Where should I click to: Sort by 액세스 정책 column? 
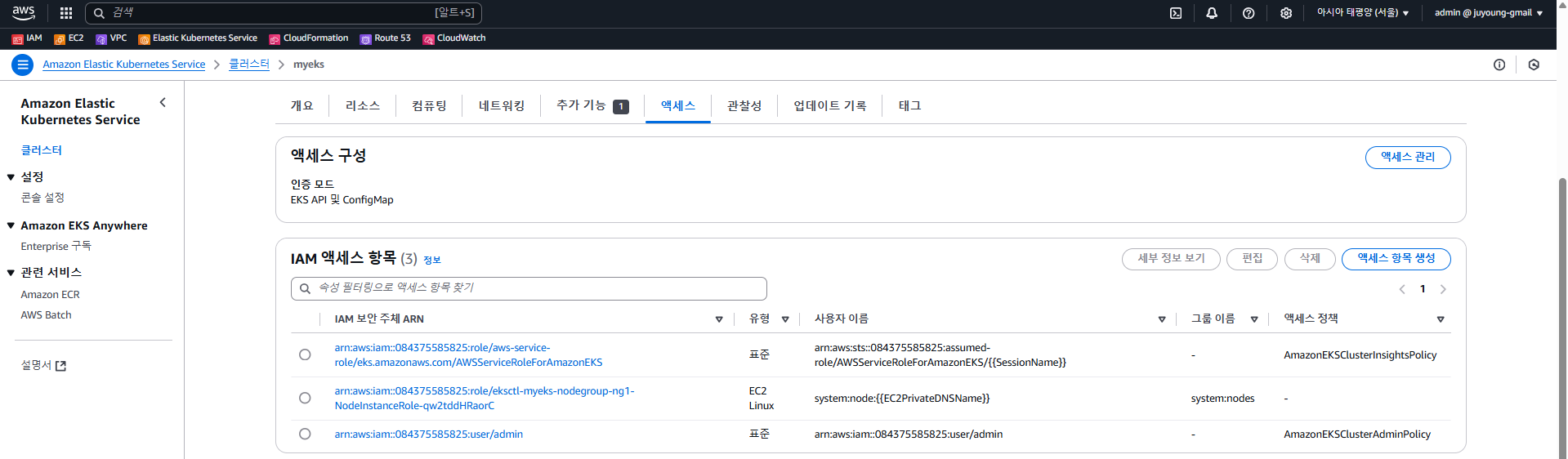coord(1441,319)
